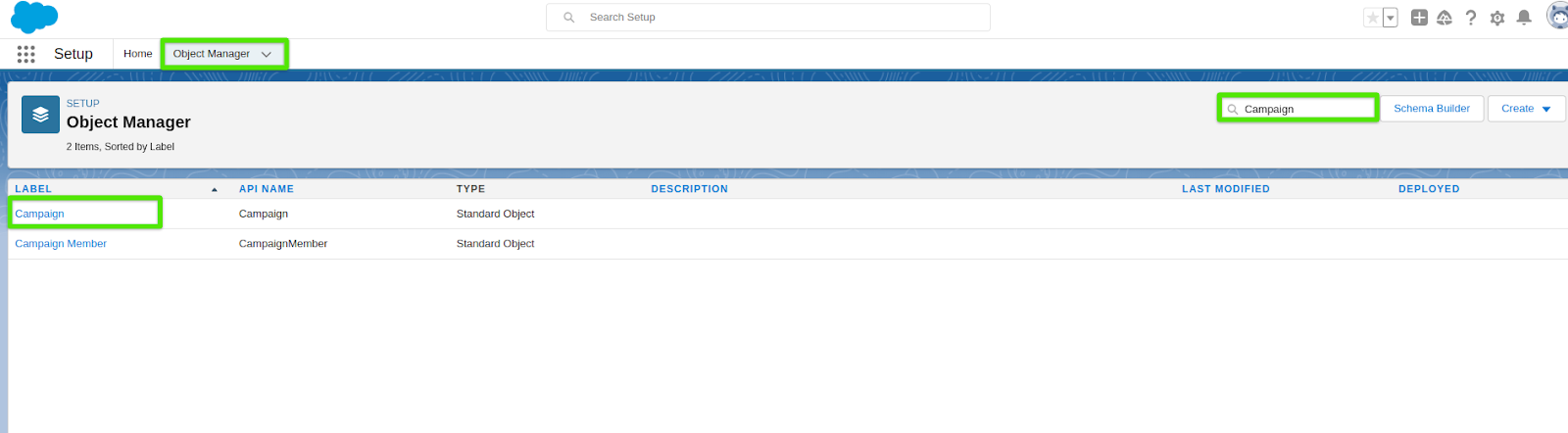
Task: Open Schema Builder
Action: click(1432, 109)
